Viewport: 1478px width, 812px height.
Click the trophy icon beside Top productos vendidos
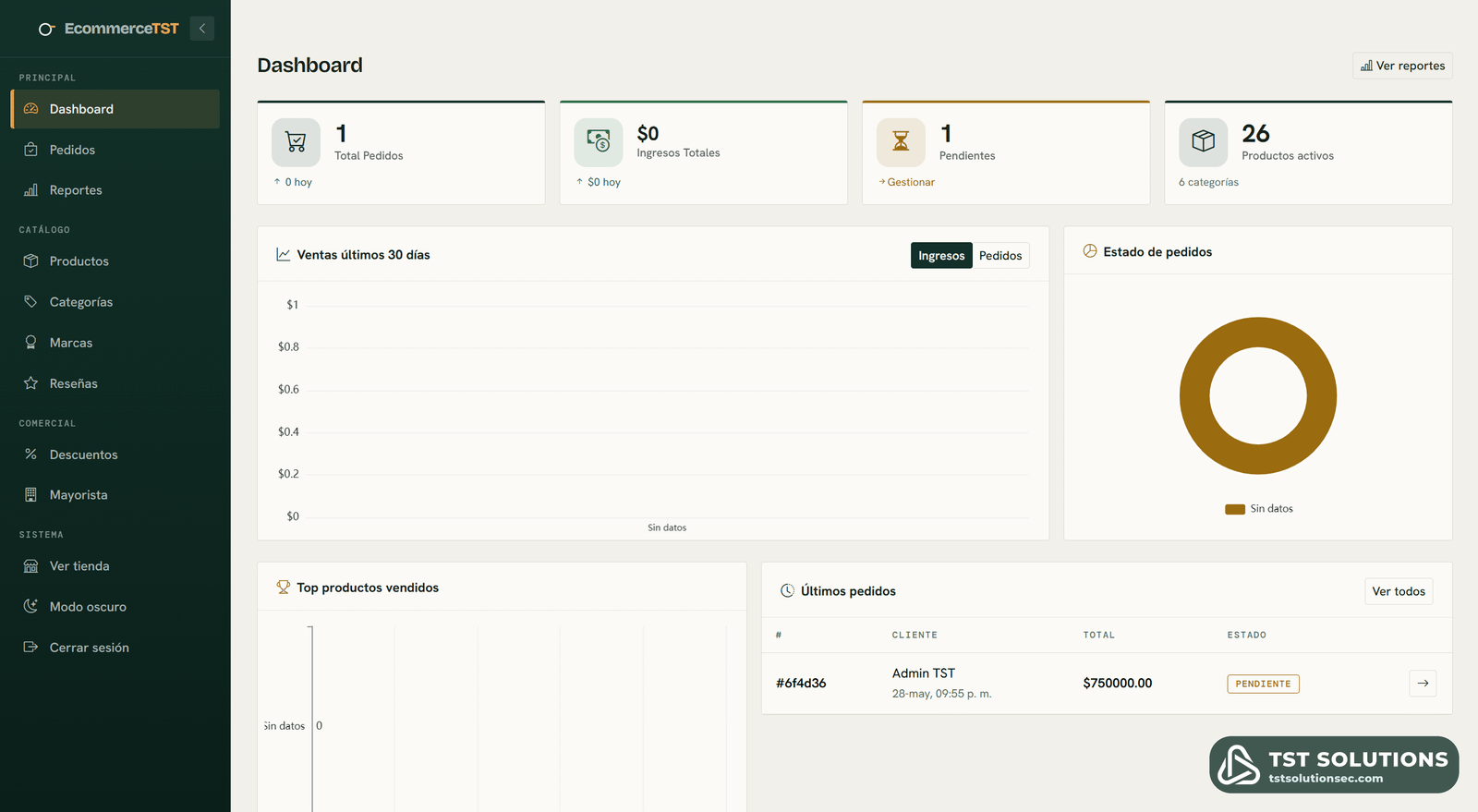284,588
